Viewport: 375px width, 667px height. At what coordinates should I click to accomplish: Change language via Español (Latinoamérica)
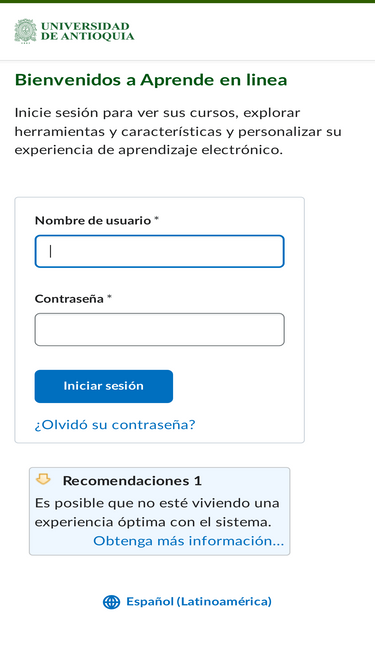pyautogui.click(x=199, y=601)
